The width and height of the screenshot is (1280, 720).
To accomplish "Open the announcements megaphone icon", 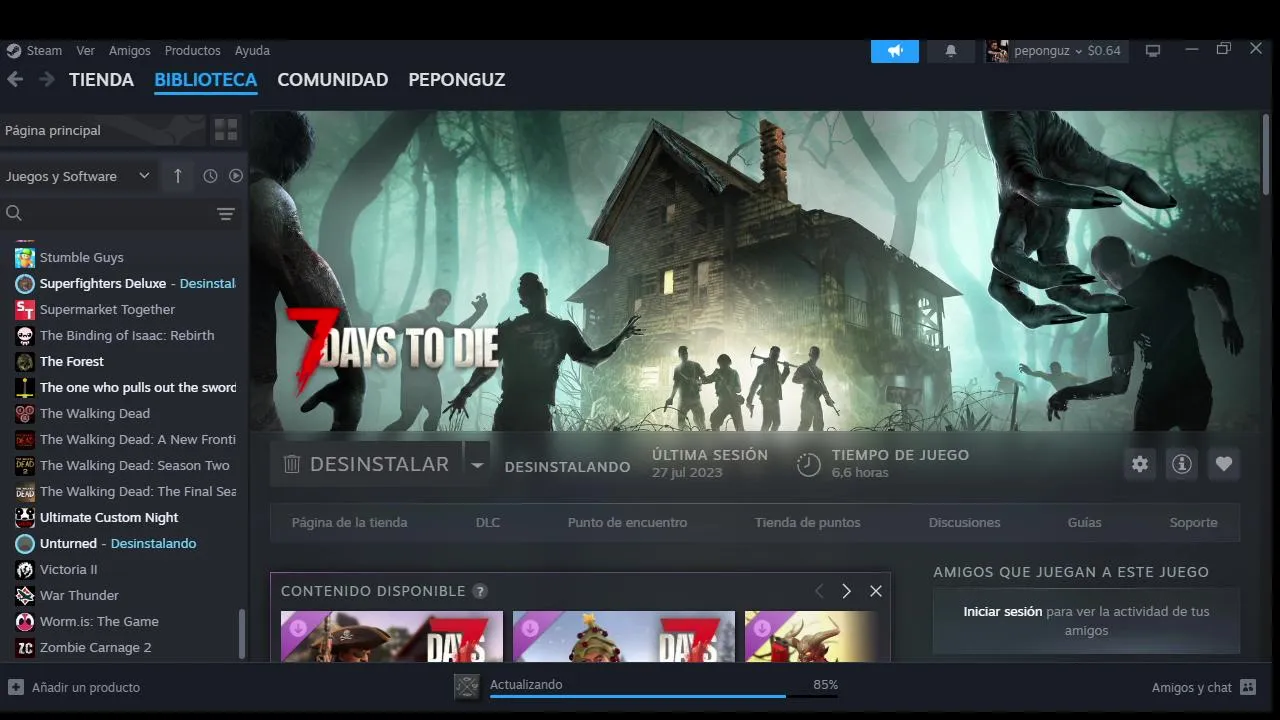I will (x=895, y=50).
